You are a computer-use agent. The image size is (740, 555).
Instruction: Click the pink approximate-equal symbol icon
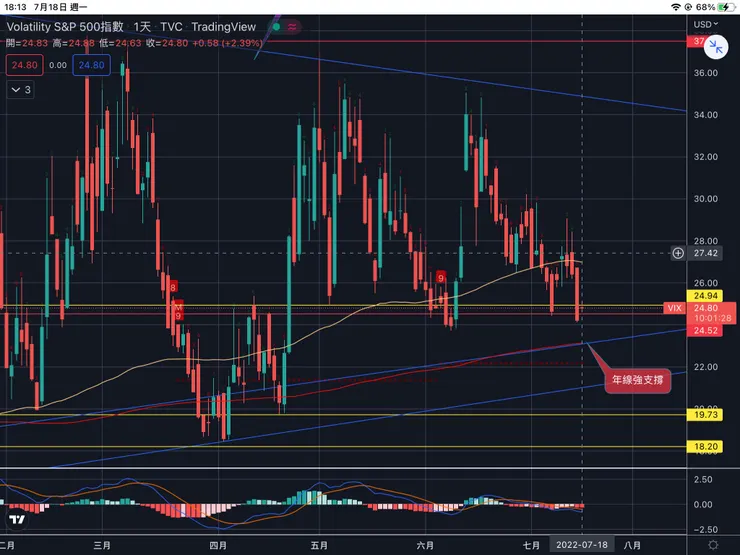(x=292, y=27)
